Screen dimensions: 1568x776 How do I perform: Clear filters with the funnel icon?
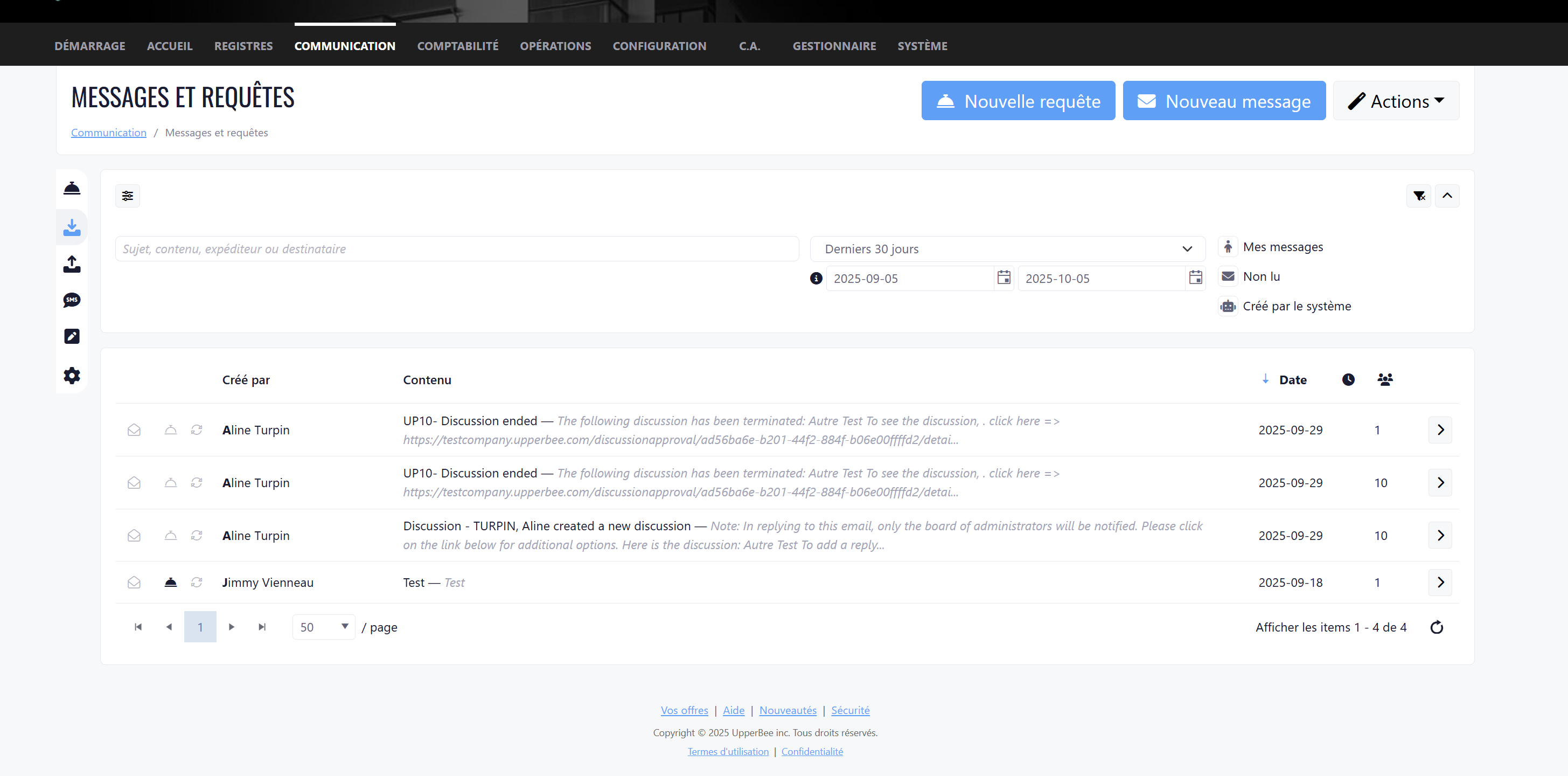pyautogui.click(x=1419, y=196)
